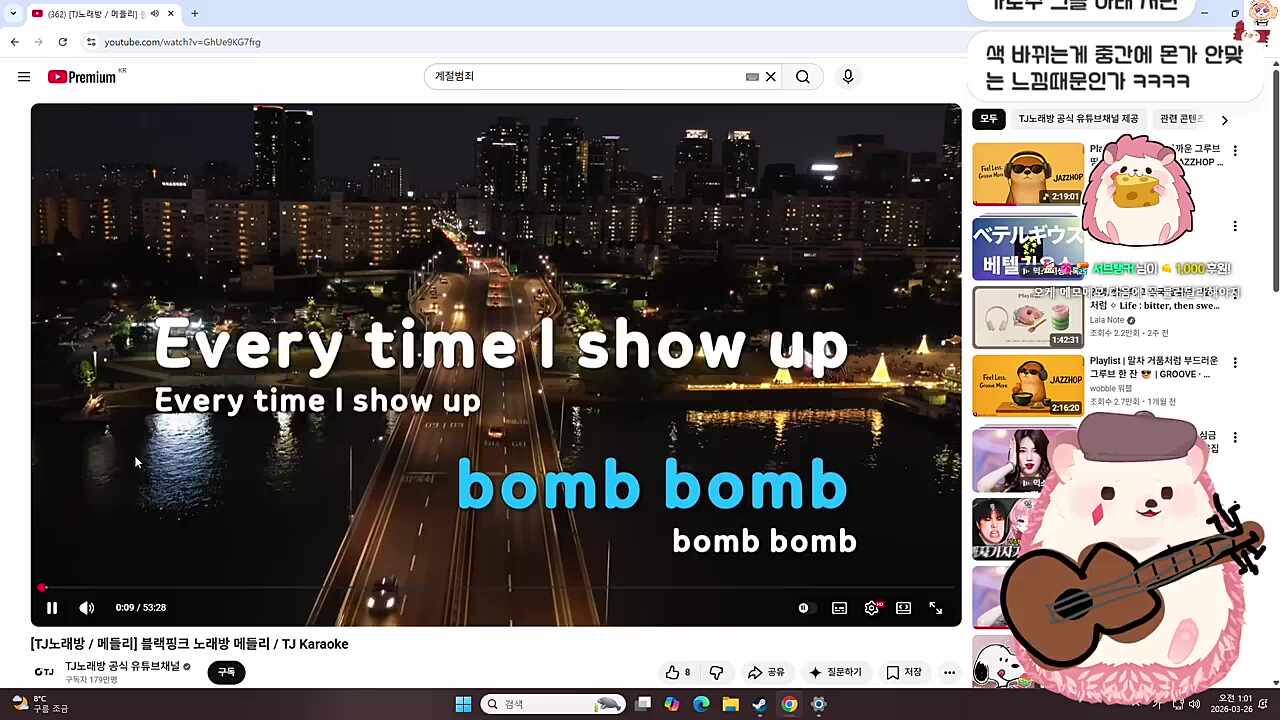Screen dimensions: 1280x720
Task: Subscribe with the 구독 button
Action: click(x=226, y=672)
